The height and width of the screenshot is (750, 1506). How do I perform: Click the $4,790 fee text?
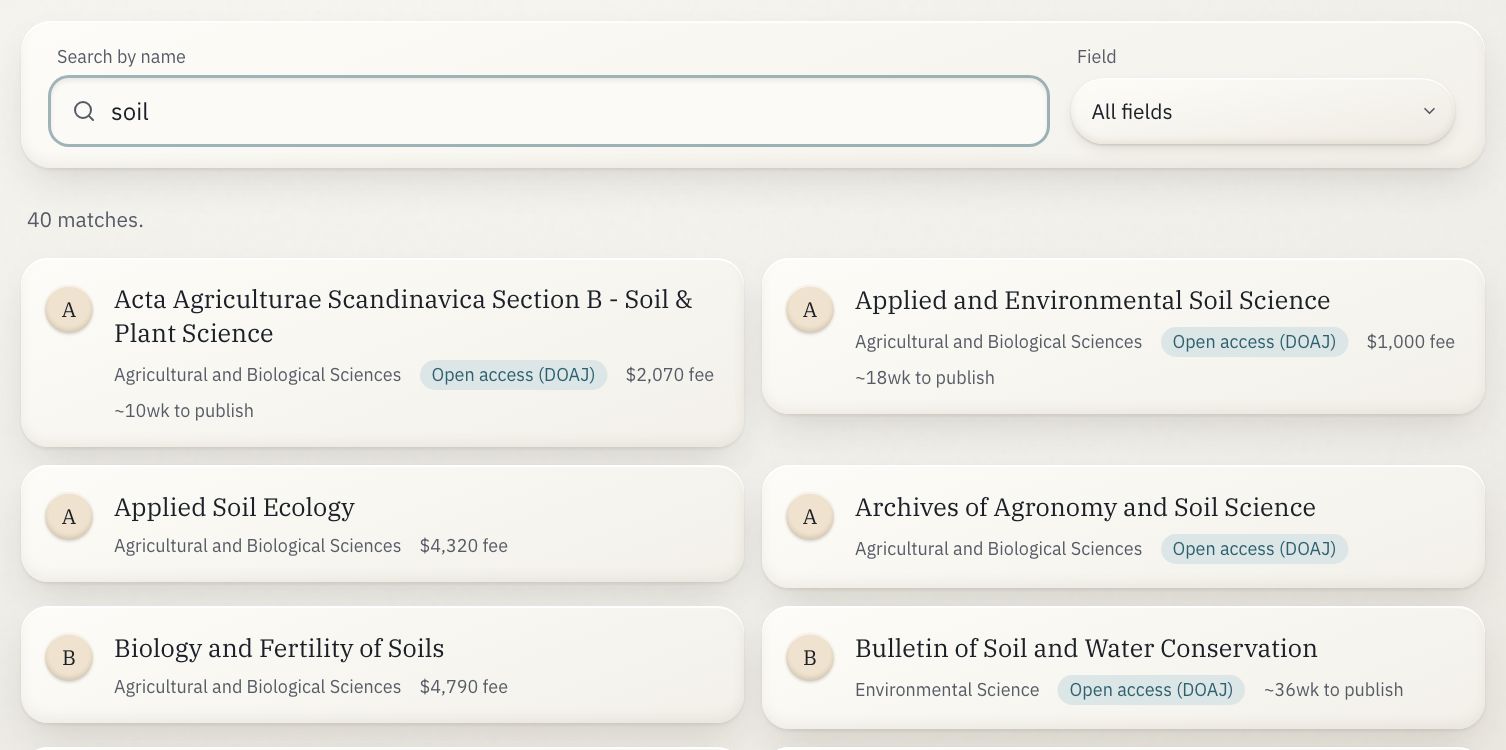pyautogui.click(x=464, y=687)
